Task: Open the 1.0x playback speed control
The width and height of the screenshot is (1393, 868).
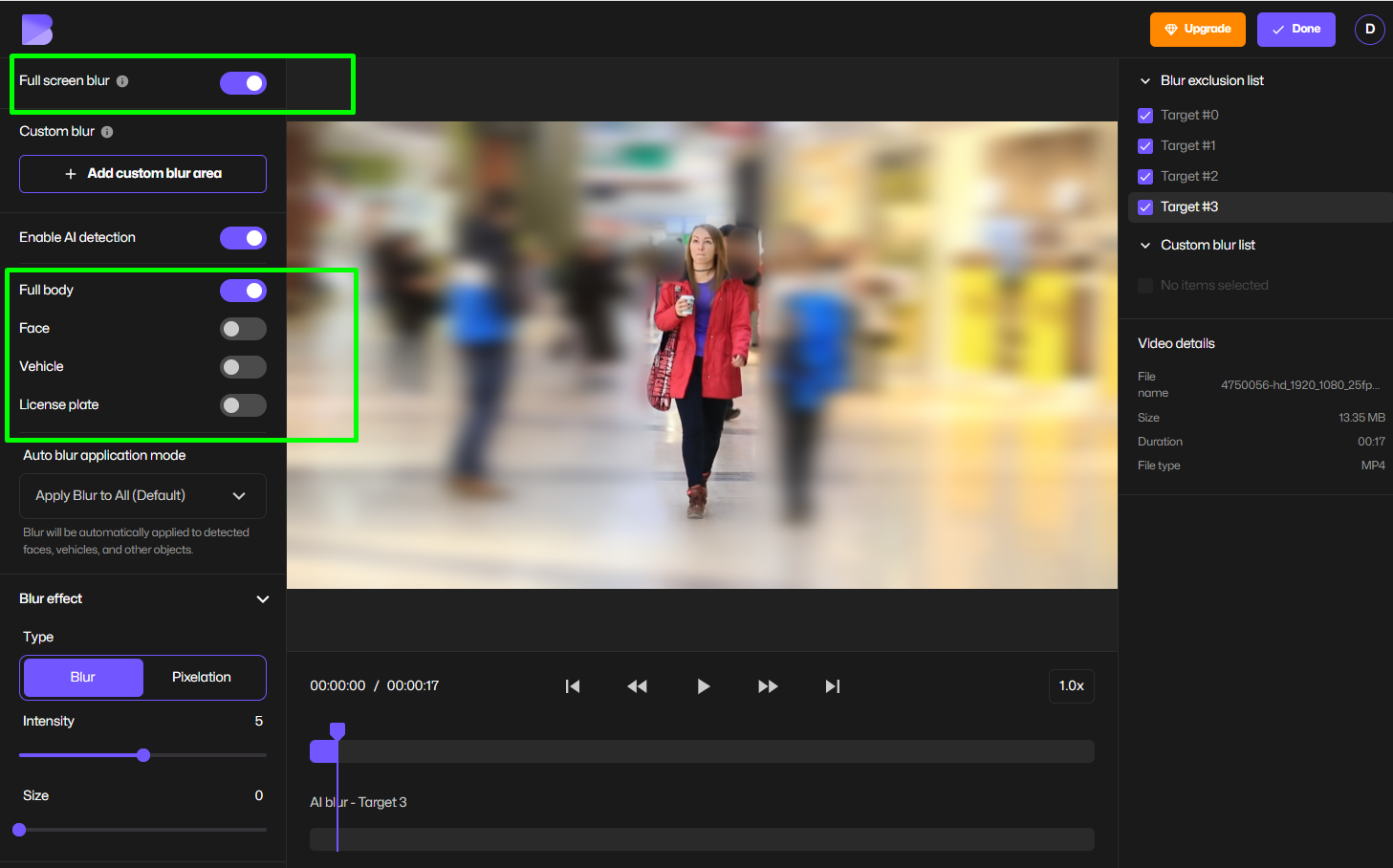Action: click(x=1071, y=685)
